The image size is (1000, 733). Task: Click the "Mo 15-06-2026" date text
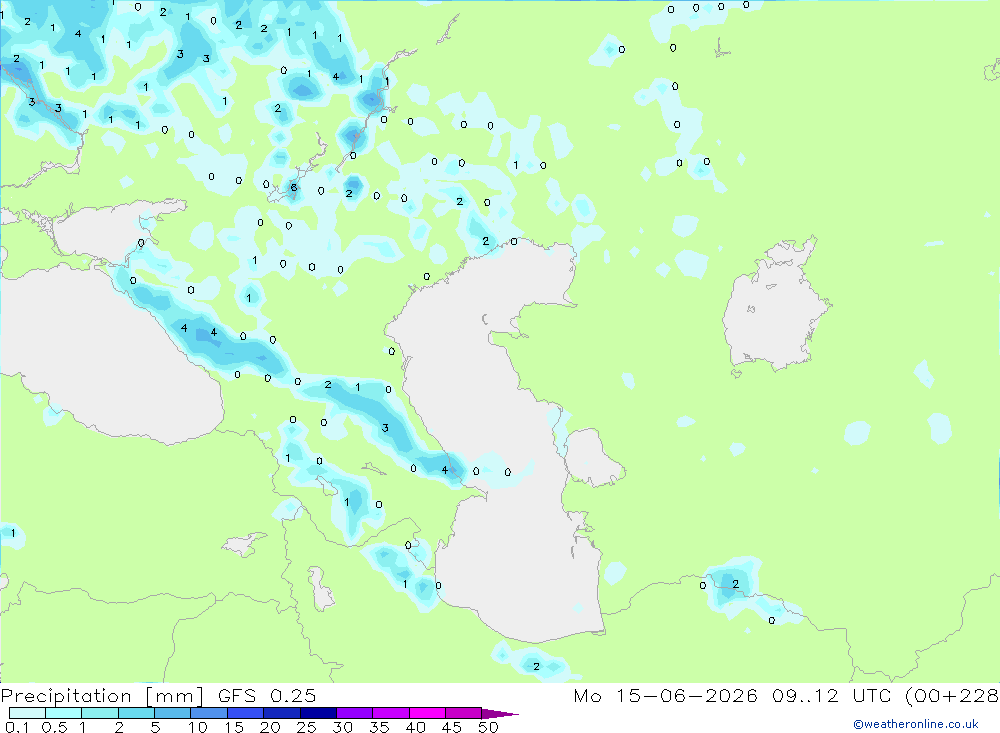point(665,695)
